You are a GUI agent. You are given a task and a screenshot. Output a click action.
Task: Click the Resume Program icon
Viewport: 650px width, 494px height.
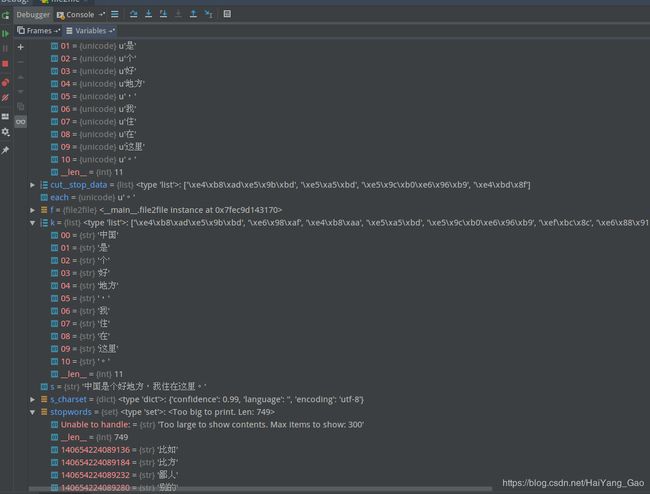point(5,34)
